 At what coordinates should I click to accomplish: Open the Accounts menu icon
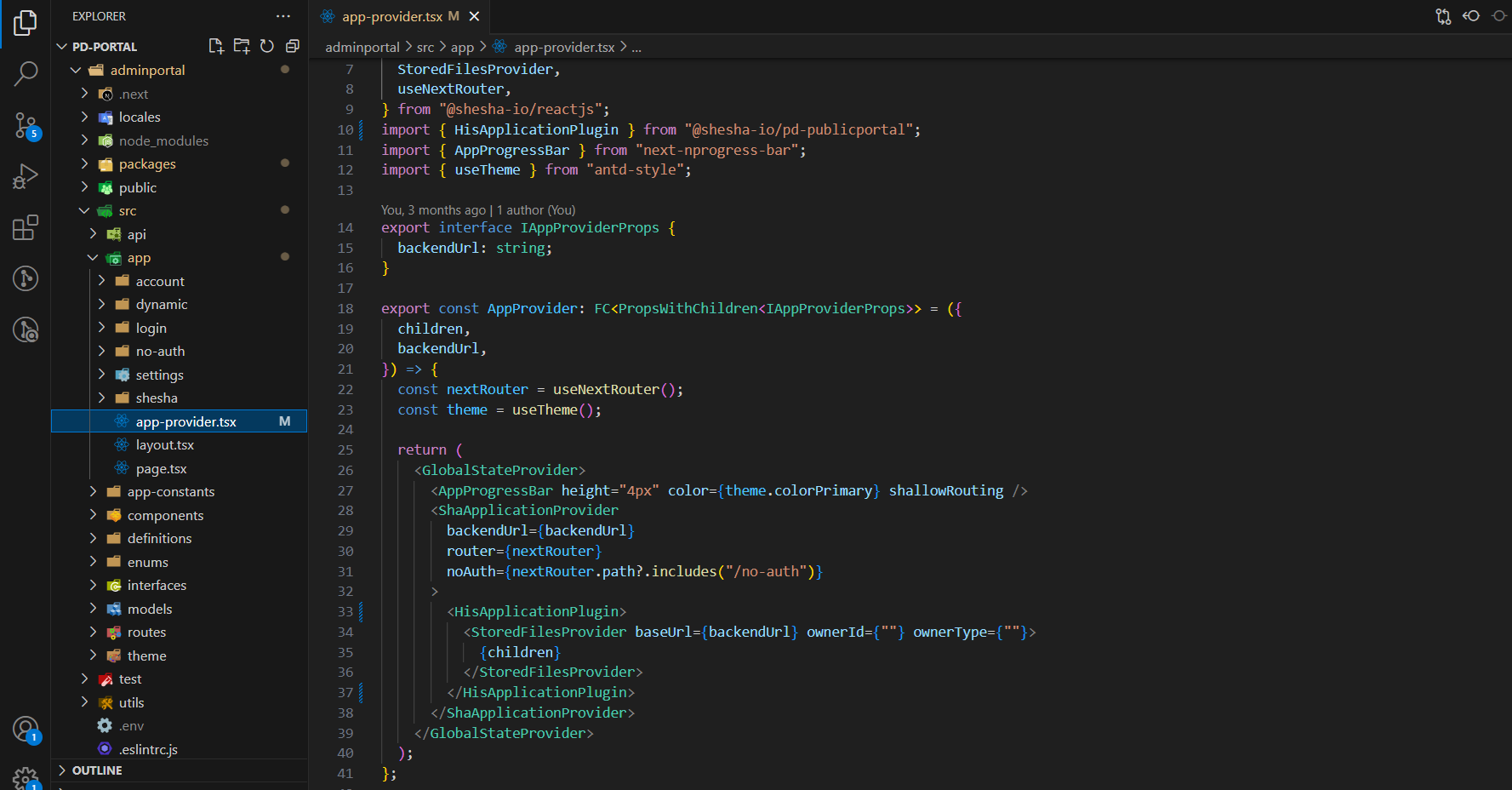[x=26, y=730]
